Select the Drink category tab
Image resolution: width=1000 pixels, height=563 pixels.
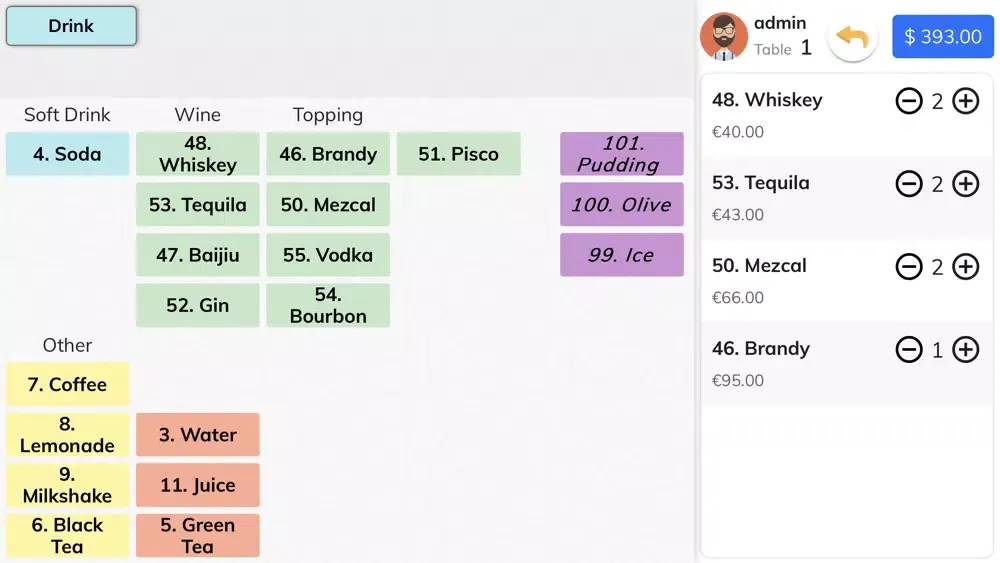click(71, 26)
